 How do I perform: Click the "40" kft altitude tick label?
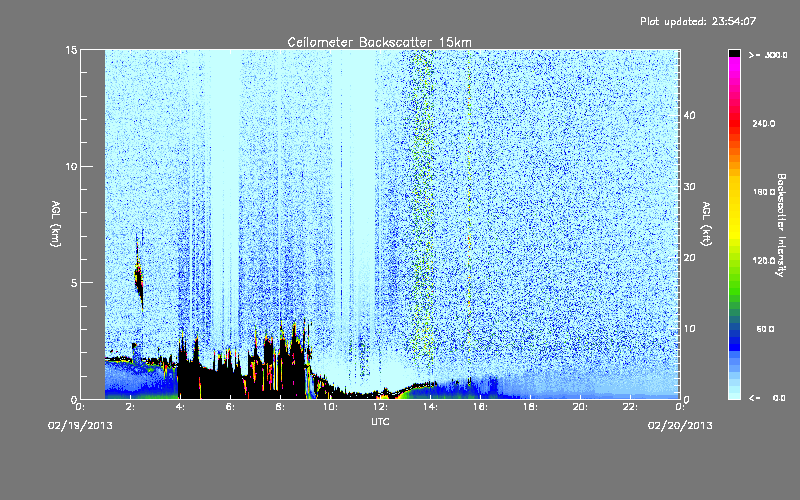(689, 115)
